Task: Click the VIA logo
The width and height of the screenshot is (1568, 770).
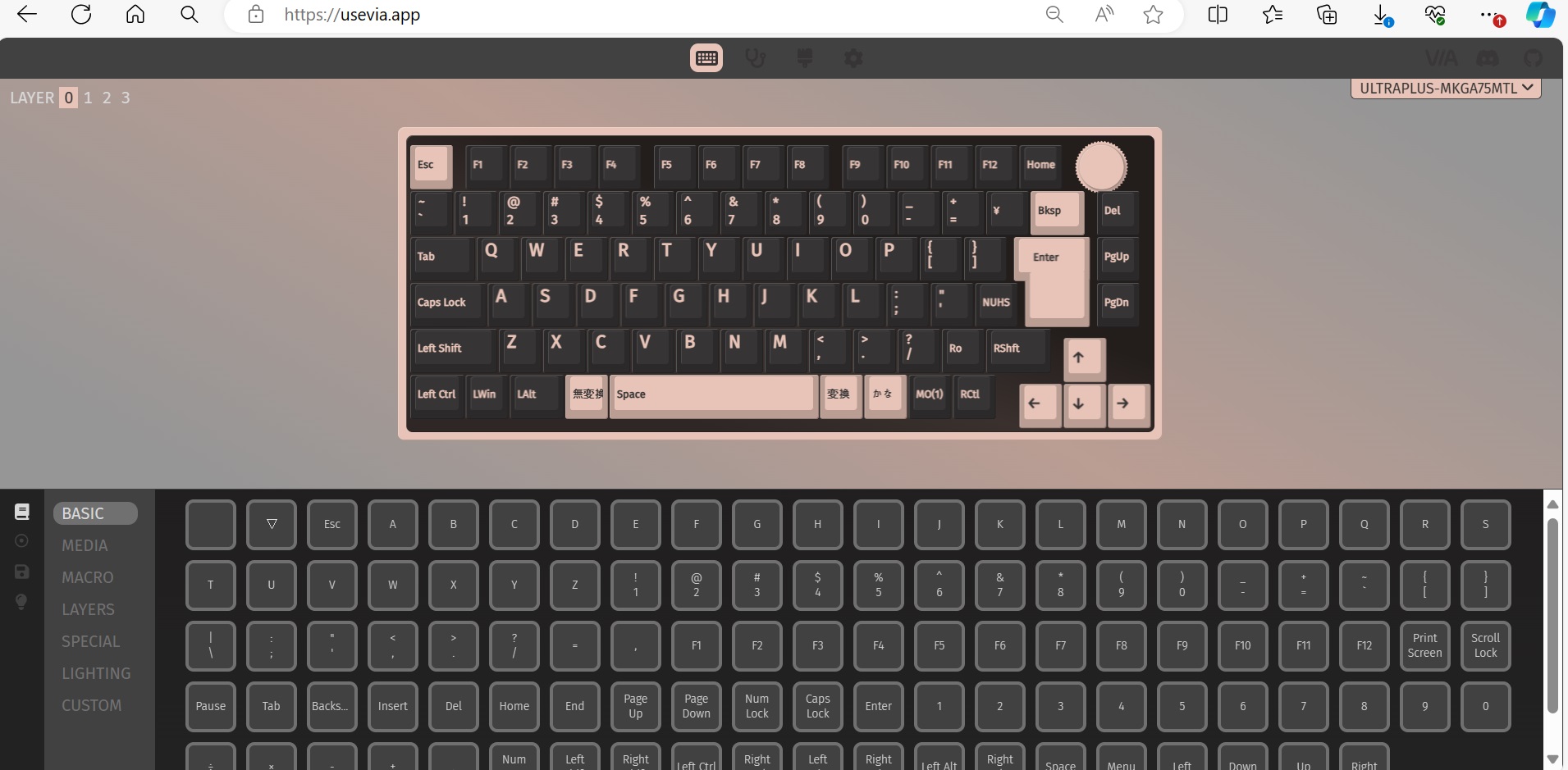Action: (x=1442, y=58)
